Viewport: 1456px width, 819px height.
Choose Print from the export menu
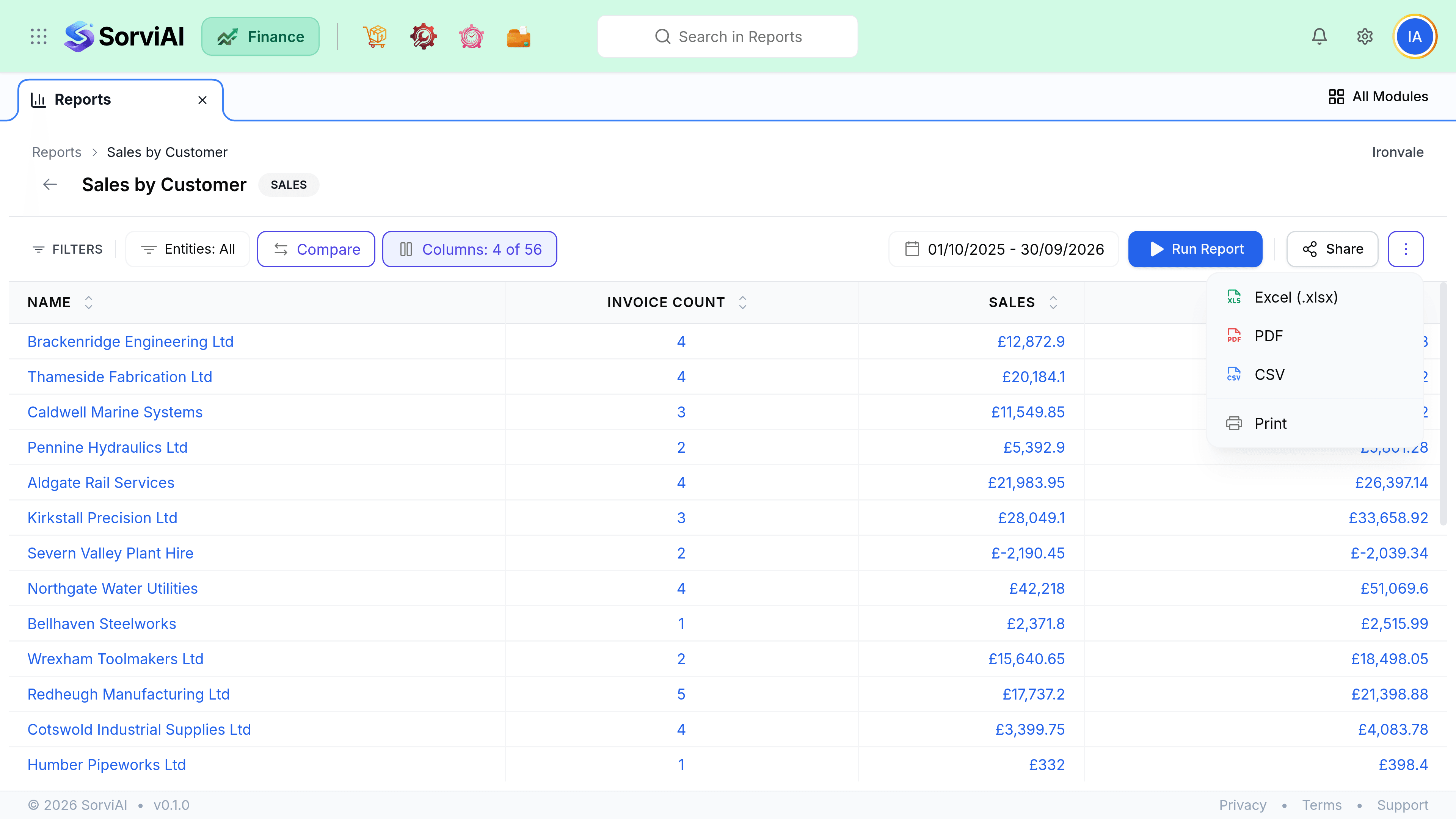coord(1315,424)
